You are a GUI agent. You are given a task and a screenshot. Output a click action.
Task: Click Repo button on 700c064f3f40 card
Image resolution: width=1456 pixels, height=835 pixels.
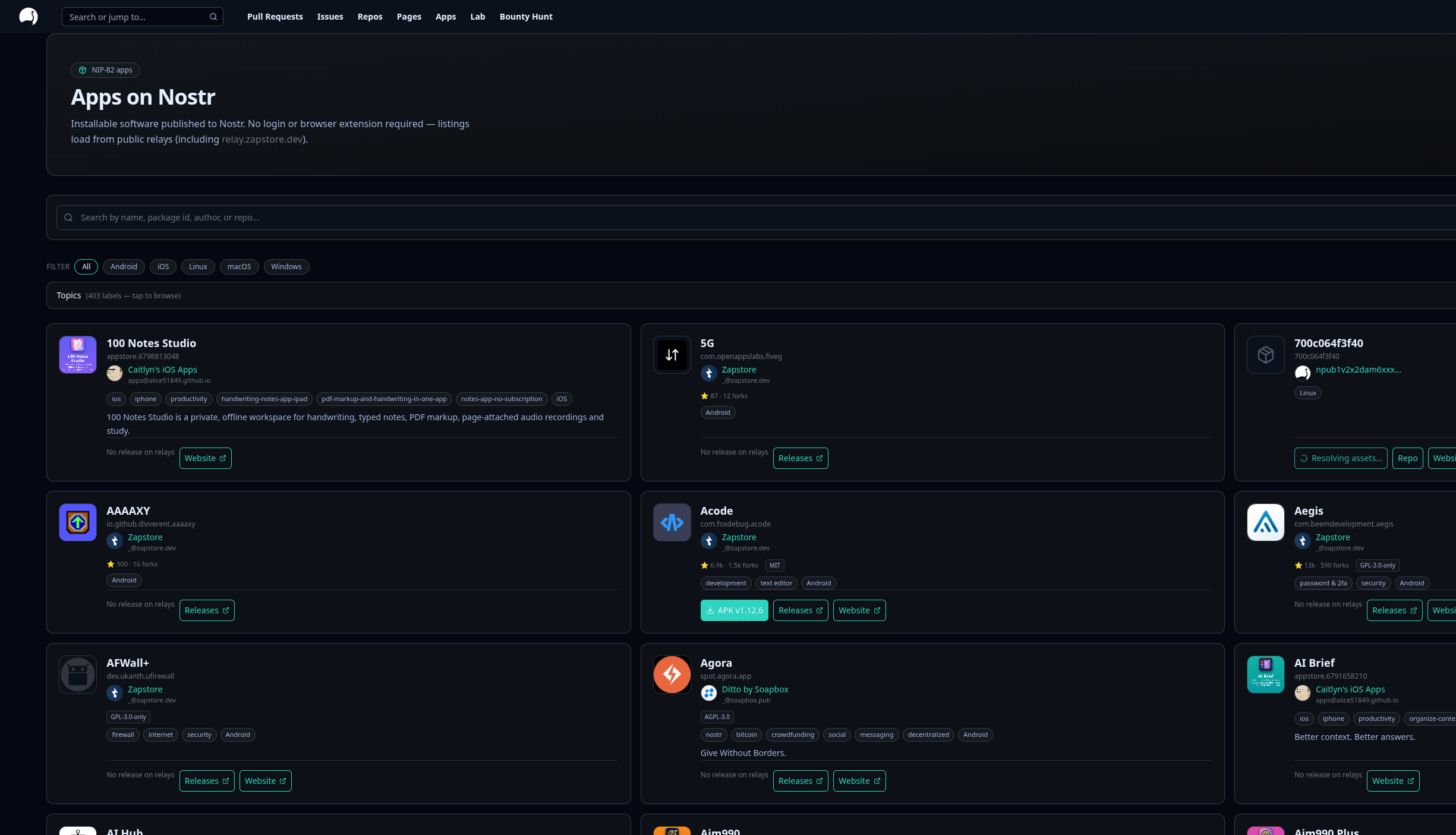pos(1407,458)
